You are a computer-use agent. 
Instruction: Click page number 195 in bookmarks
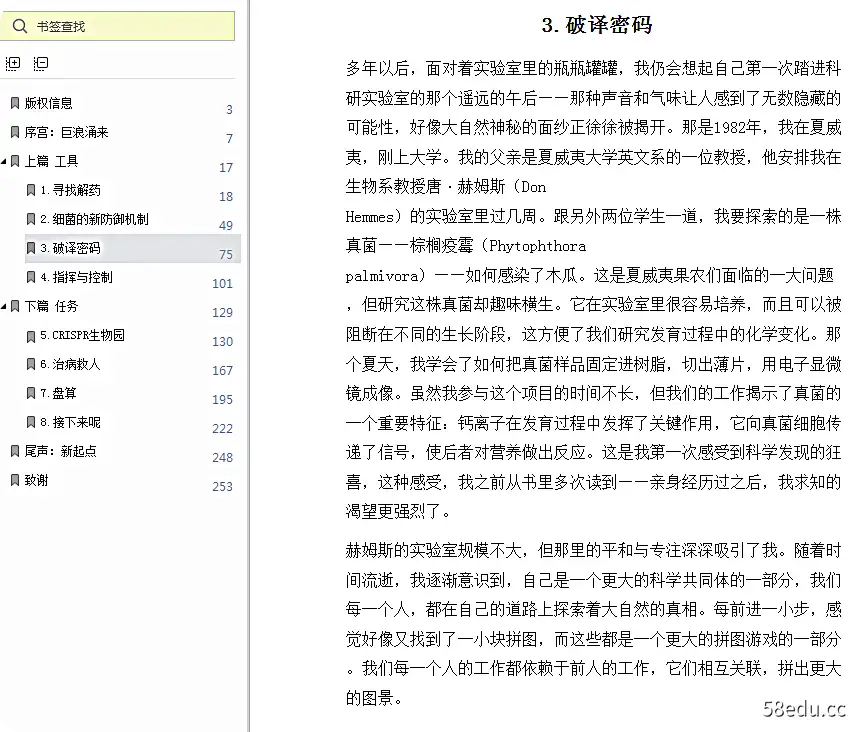coord(222,400)
